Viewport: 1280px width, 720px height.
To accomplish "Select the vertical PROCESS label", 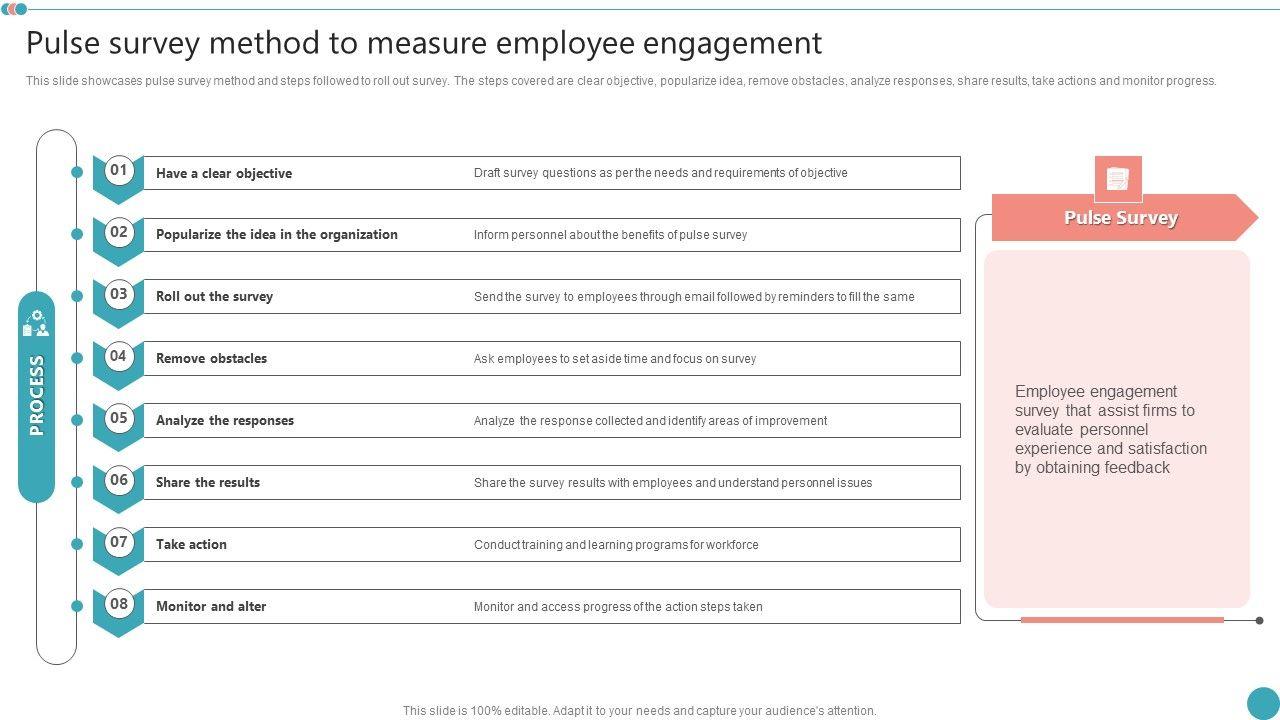I will tap(37, 396).
